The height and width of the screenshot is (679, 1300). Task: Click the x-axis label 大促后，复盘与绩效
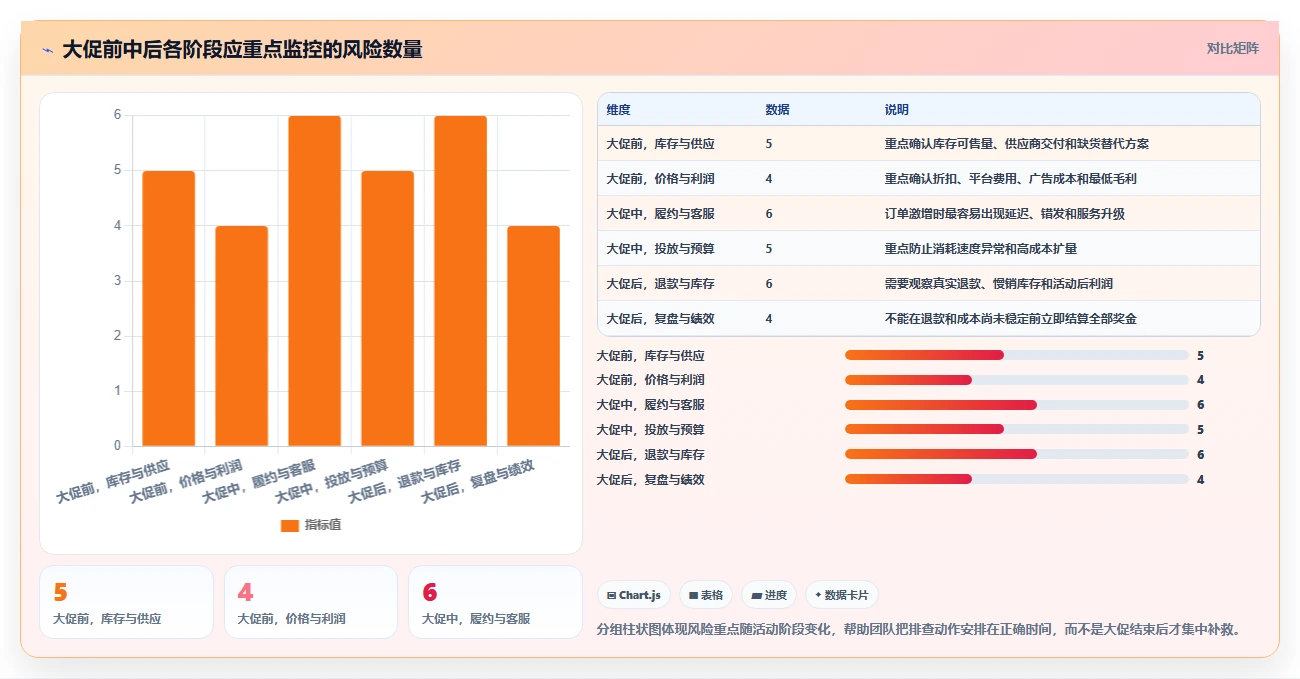tap(478, 482)
